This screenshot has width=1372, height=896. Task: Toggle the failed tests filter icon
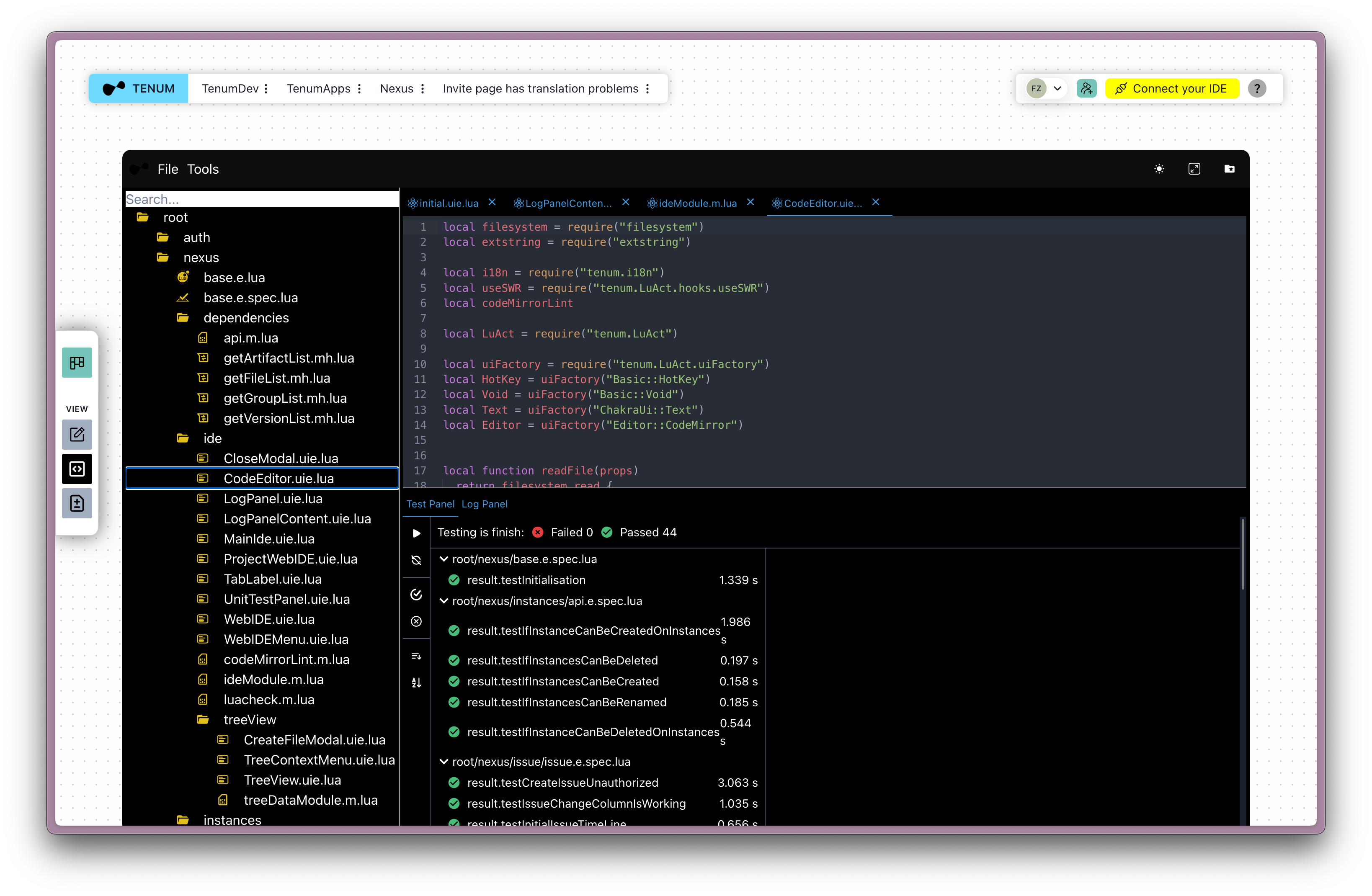416,621
